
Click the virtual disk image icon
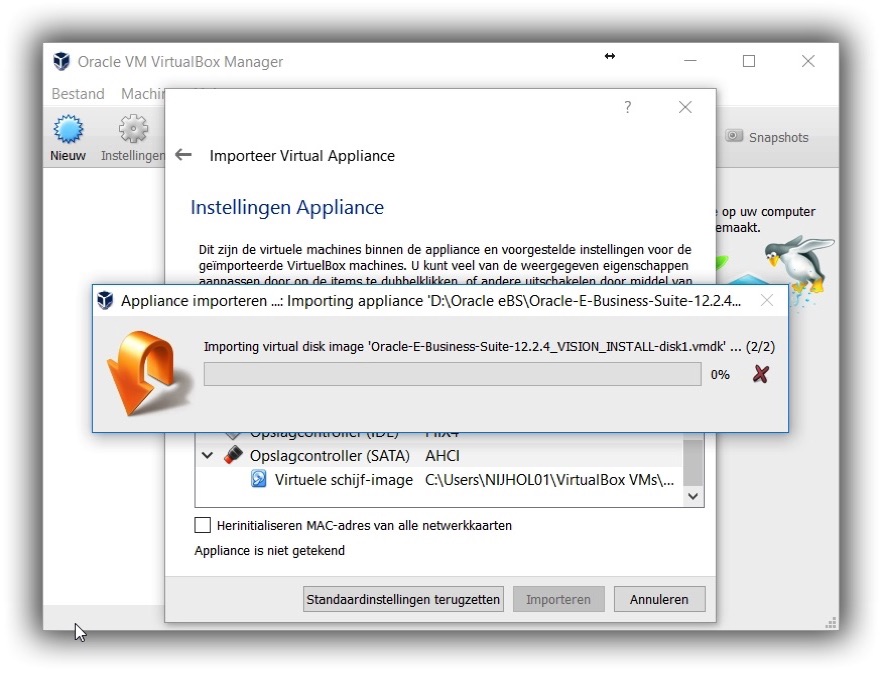[259, 479]
